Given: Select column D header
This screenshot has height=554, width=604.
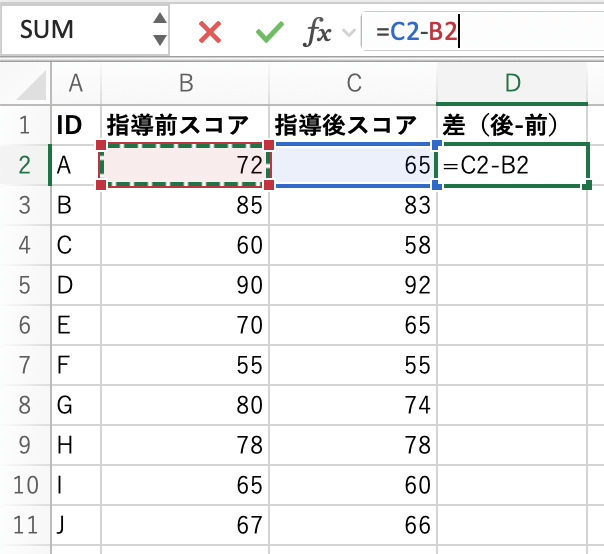Looking at the screenshot, I should pos(513,84).
